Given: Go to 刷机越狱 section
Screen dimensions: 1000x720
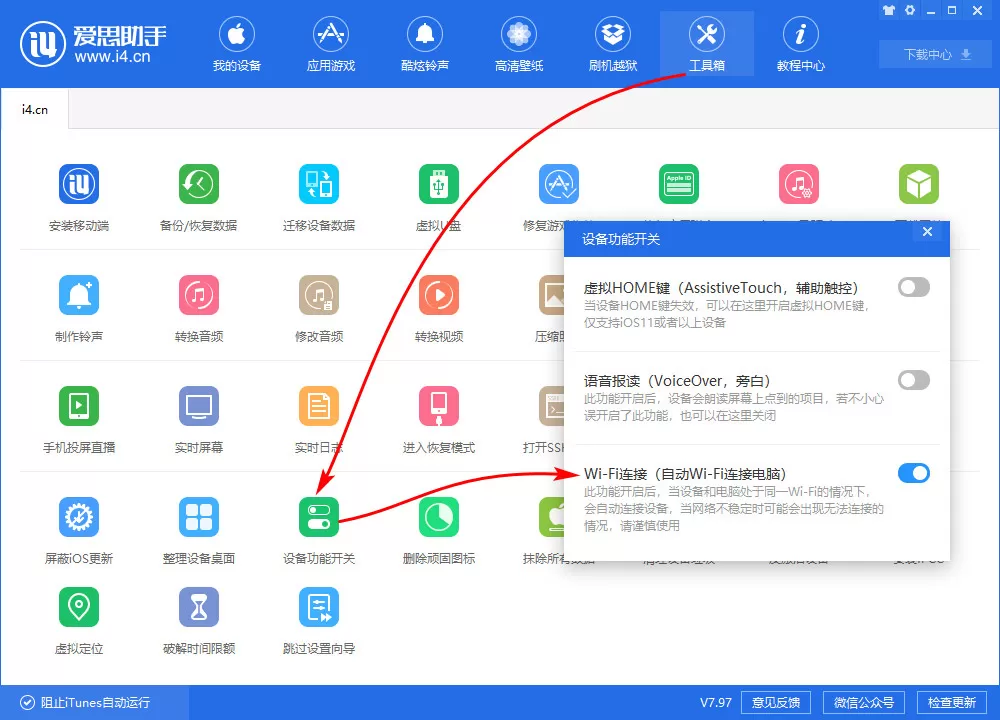Looking at the screenshot, I should click(613, 44).
